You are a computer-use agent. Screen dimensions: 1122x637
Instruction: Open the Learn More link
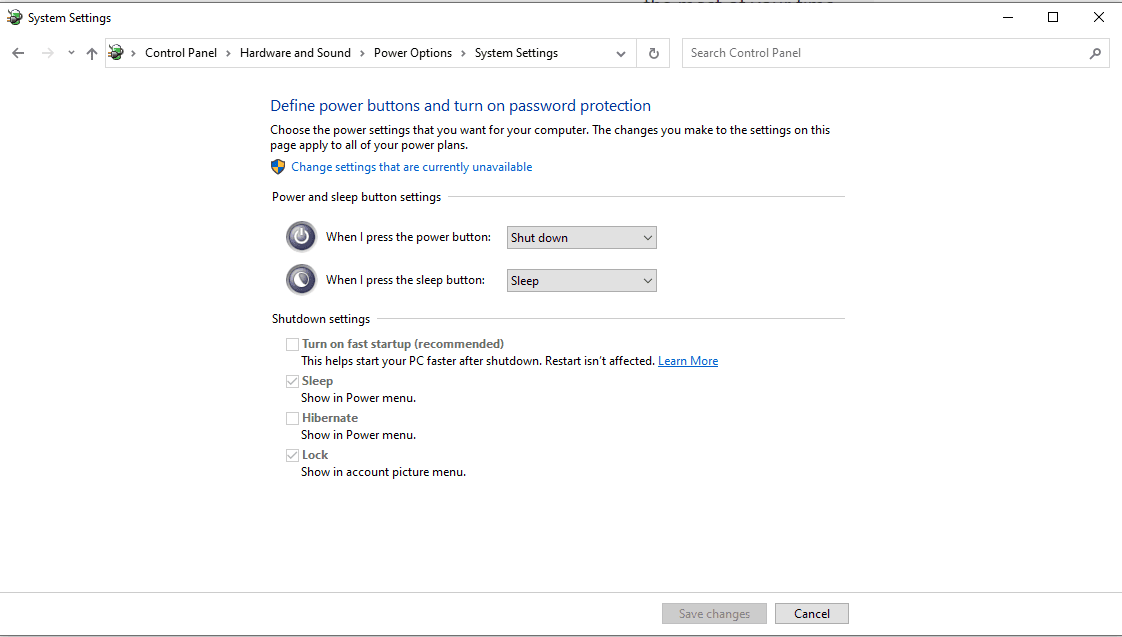pyautogui.click(x=688, y=361)
